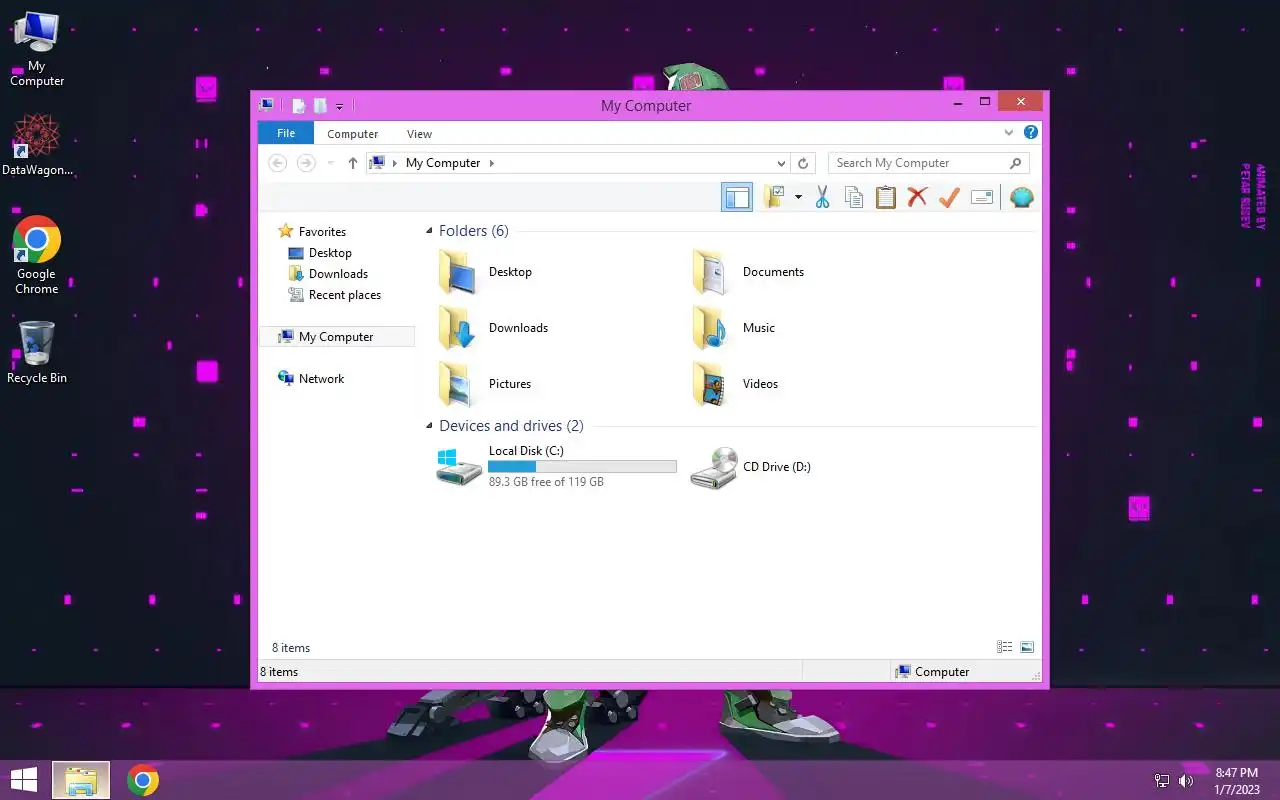The height and width of the screenshot is (800, 1280).
Task: Click the folder options icon in the toolbar
Action: (x=774, y=197)
